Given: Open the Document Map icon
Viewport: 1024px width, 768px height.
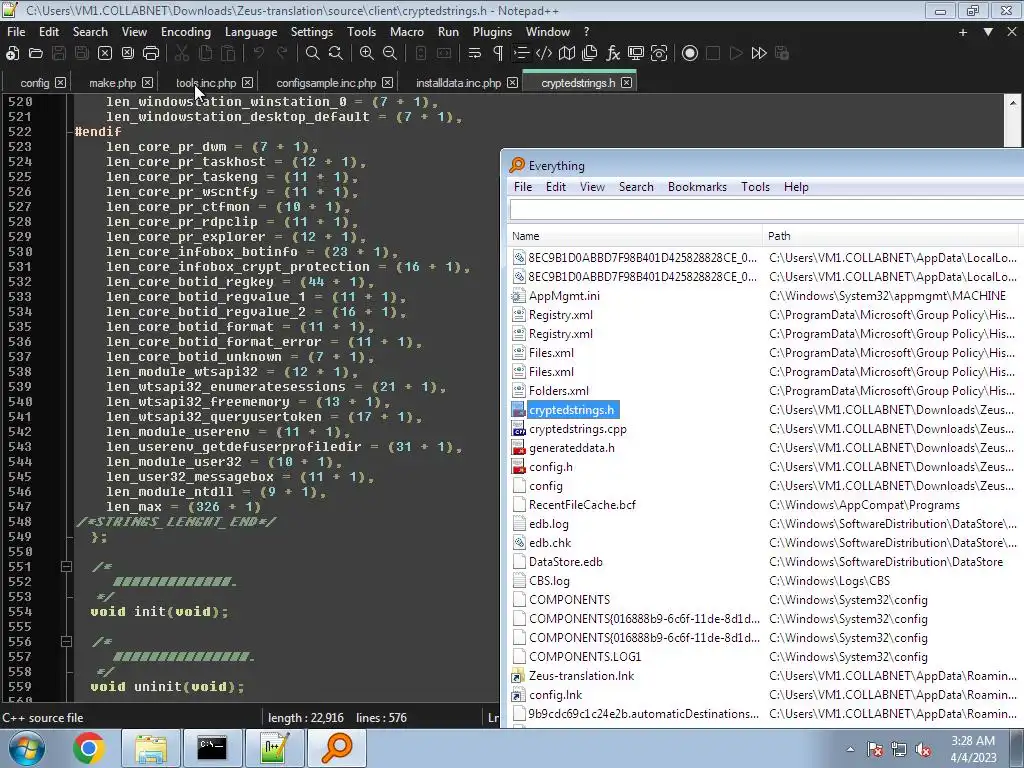Looking at the screenshot, I should 567,54.
